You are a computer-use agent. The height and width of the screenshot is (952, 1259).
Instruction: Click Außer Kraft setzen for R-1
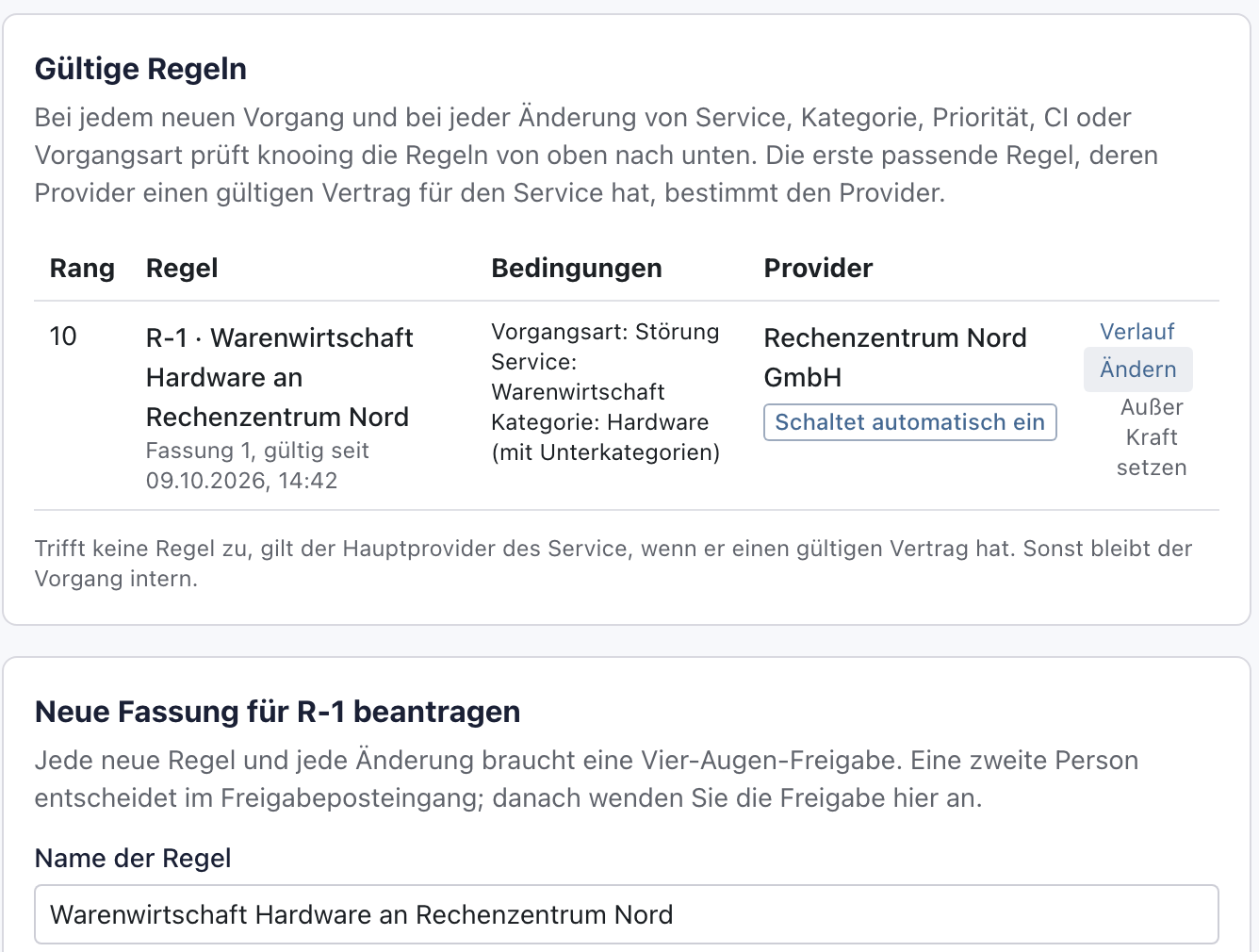1151,437
